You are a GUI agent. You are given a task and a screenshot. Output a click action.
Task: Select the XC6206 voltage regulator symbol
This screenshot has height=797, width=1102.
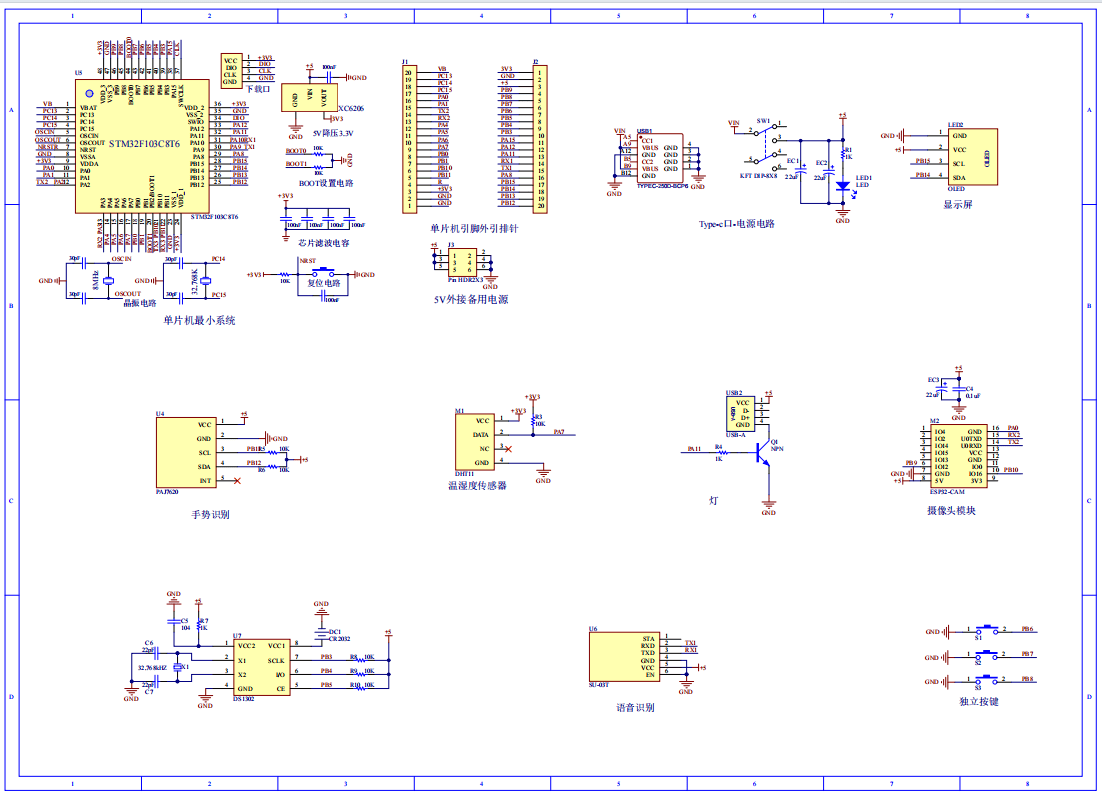point(309,98)
